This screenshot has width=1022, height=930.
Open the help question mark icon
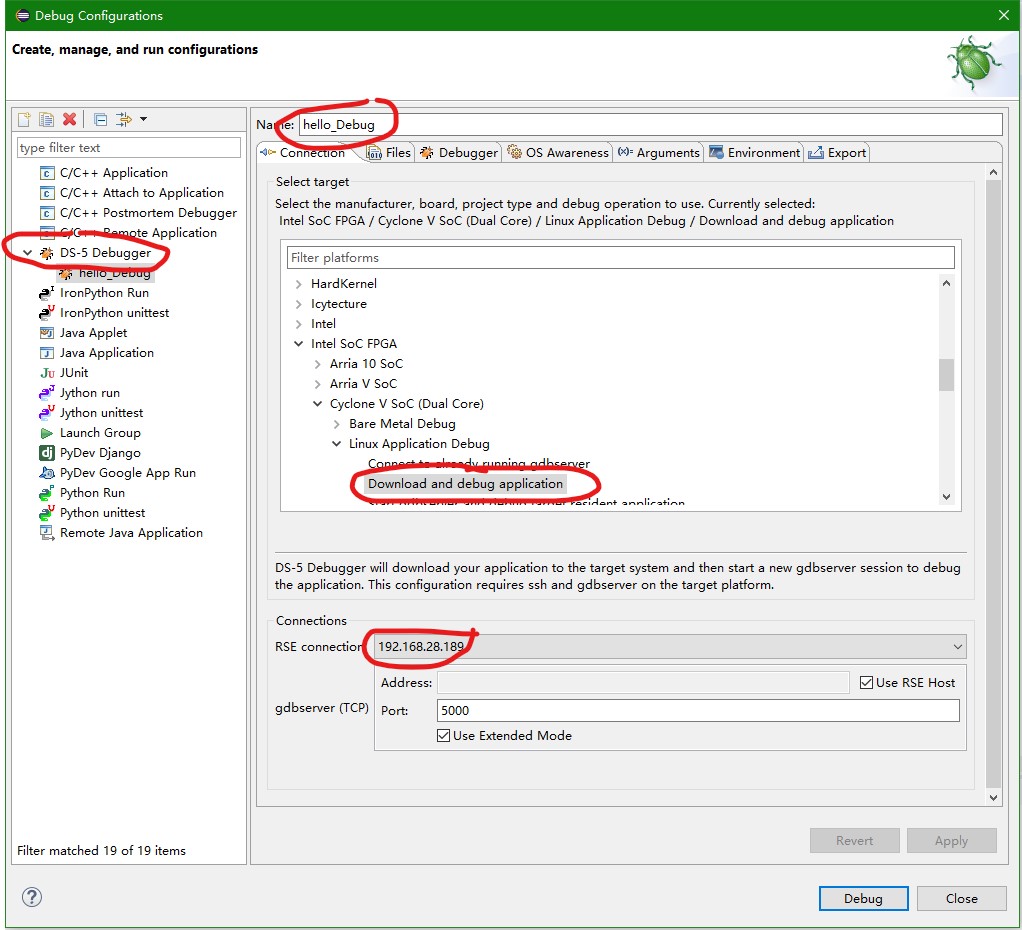coord(32,897)
